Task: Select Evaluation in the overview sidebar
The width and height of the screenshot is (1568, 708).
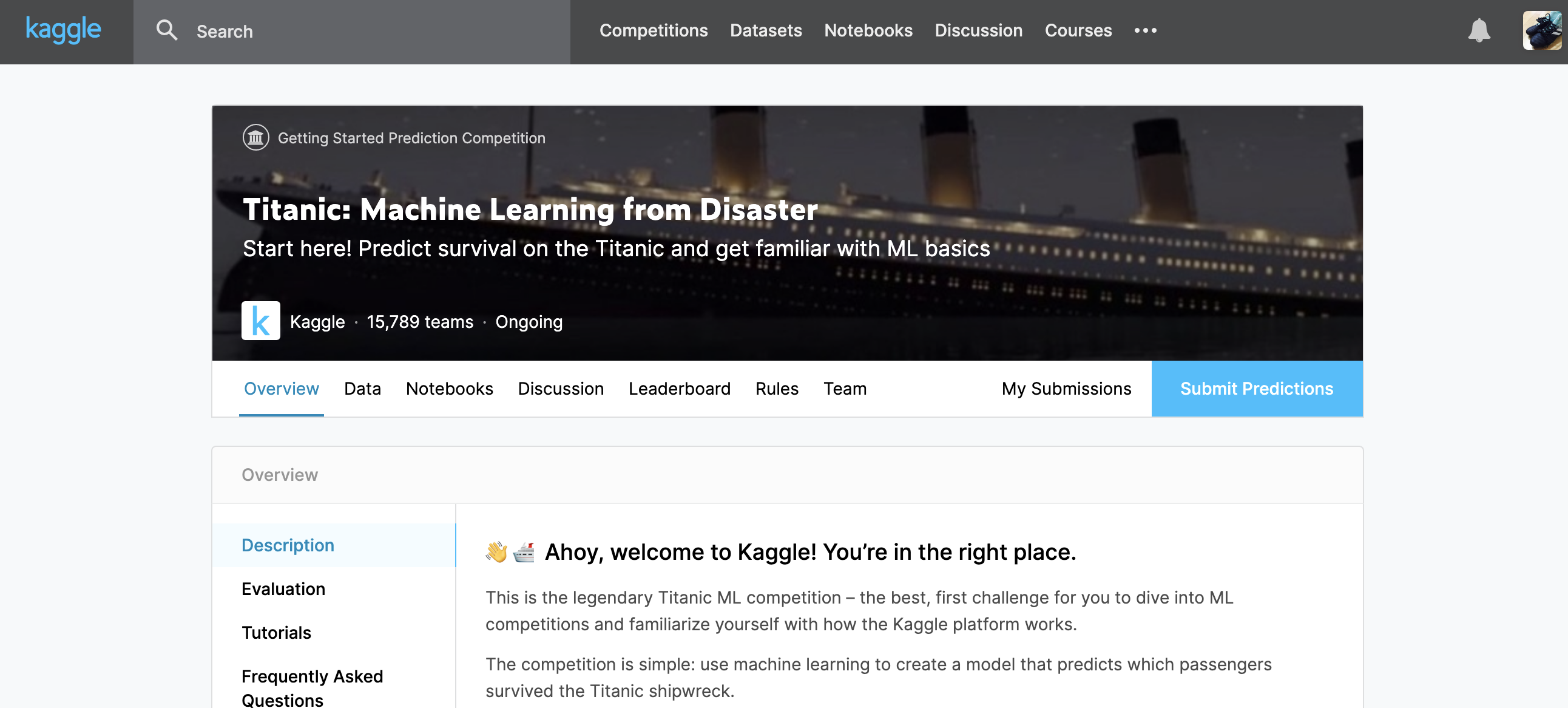Action: coord(283,588)
